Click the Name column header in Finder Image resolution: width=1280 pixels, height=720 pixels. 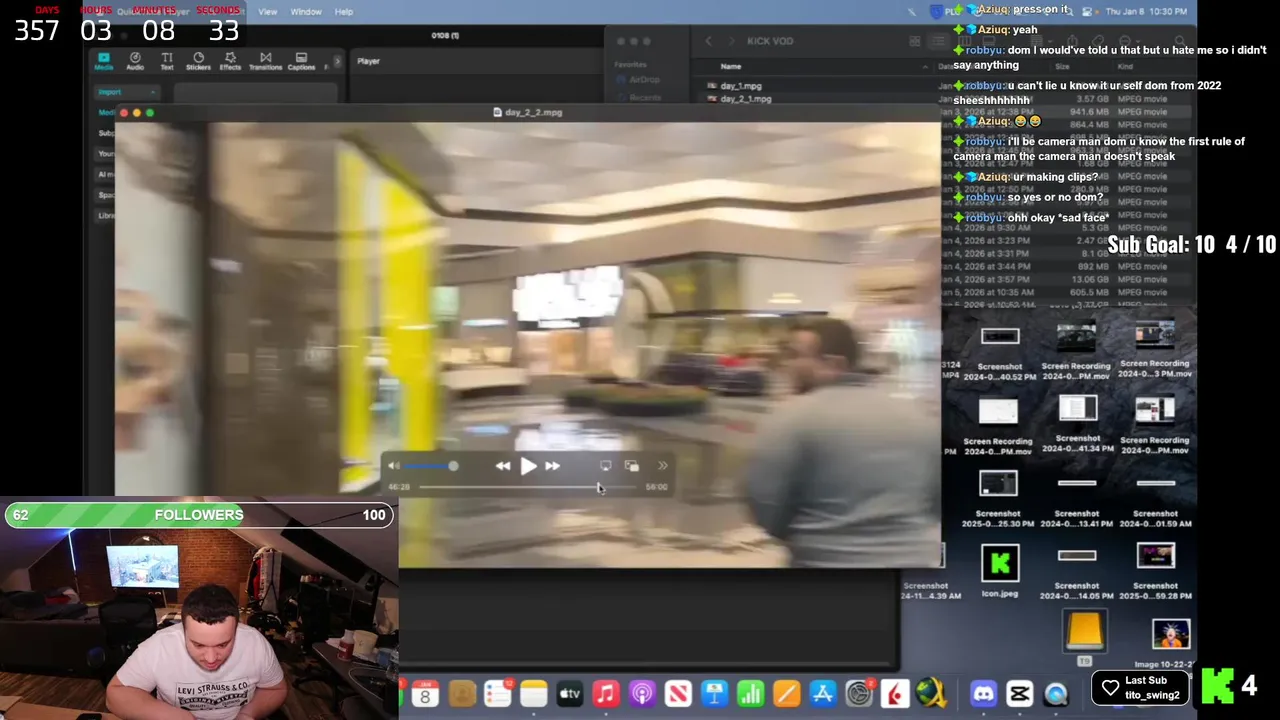pyautogui.click(x=731, y=67)
